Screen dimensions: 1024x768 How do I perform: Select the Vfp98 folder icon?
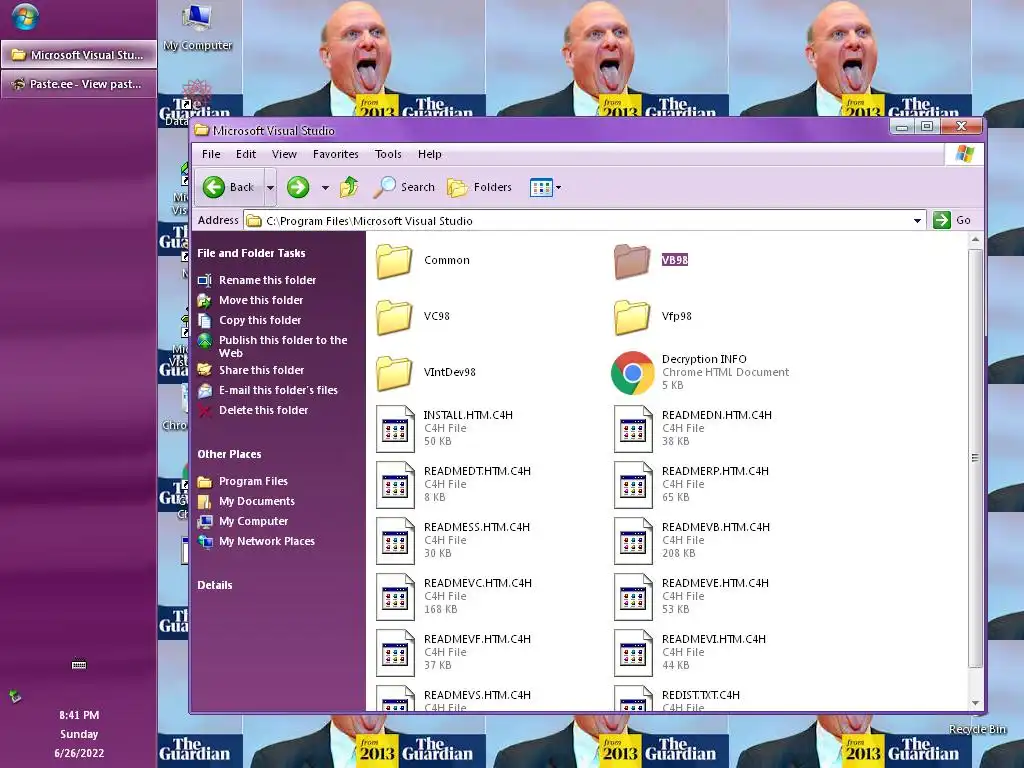coord(632,317)
